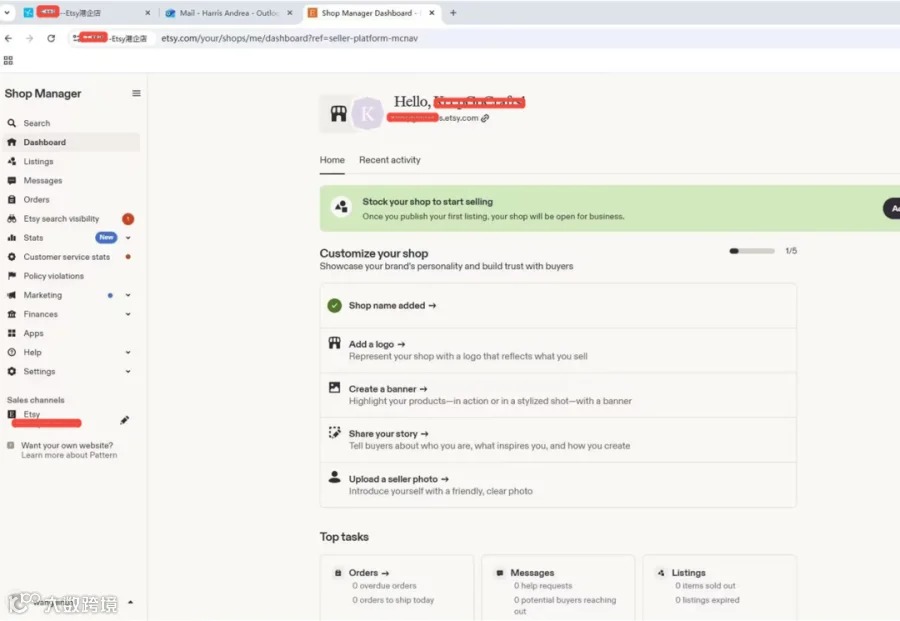Click the Marketing megaphone icon
Screen dimensions: 900x621
click(x=11, y=295)
